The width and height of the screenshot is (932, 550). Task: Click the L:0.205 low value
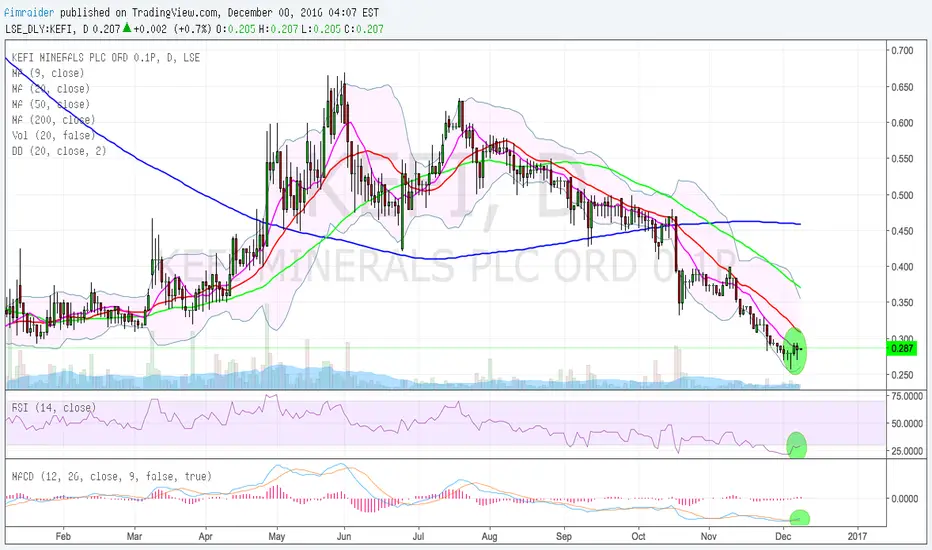point(321,29)
